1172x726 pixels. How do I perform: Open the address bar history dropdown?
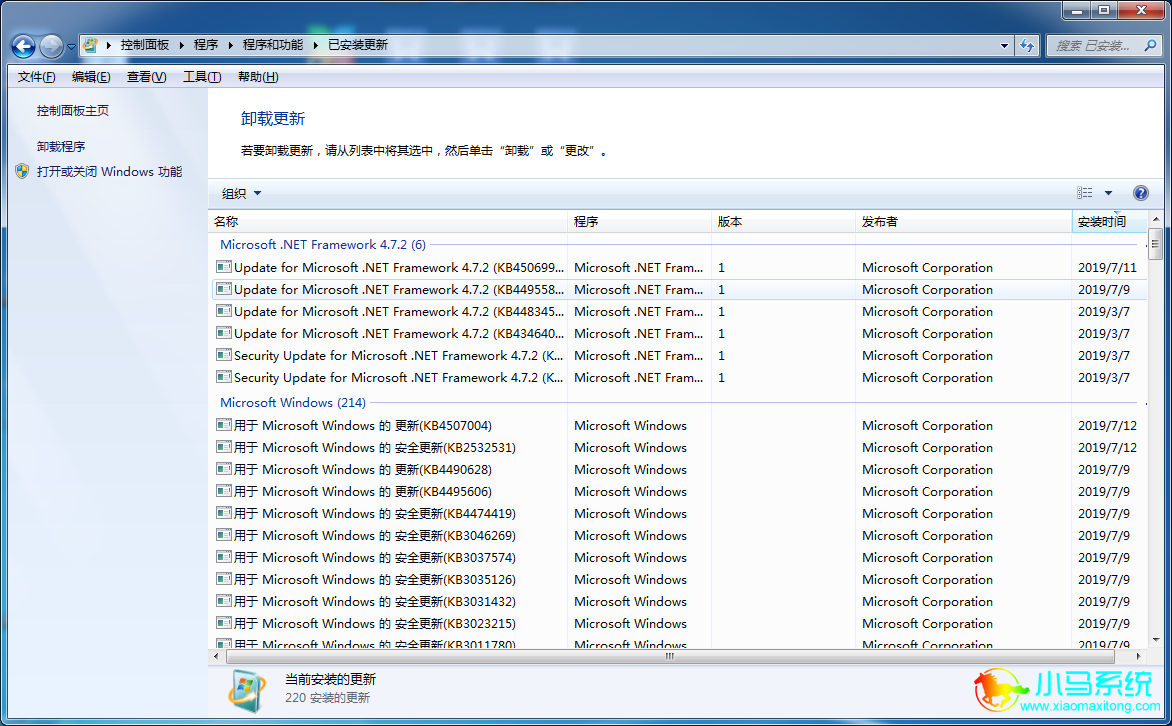[x=1004, y=46]
